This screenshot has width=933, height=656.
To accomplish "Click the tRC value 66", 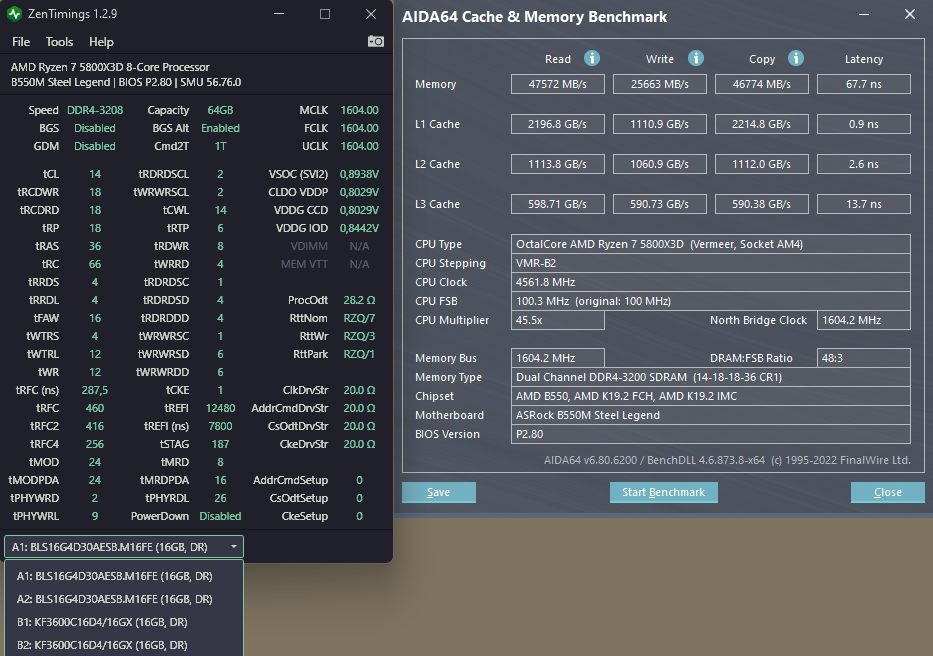I will pyautogui.click(x=95, y=264).
